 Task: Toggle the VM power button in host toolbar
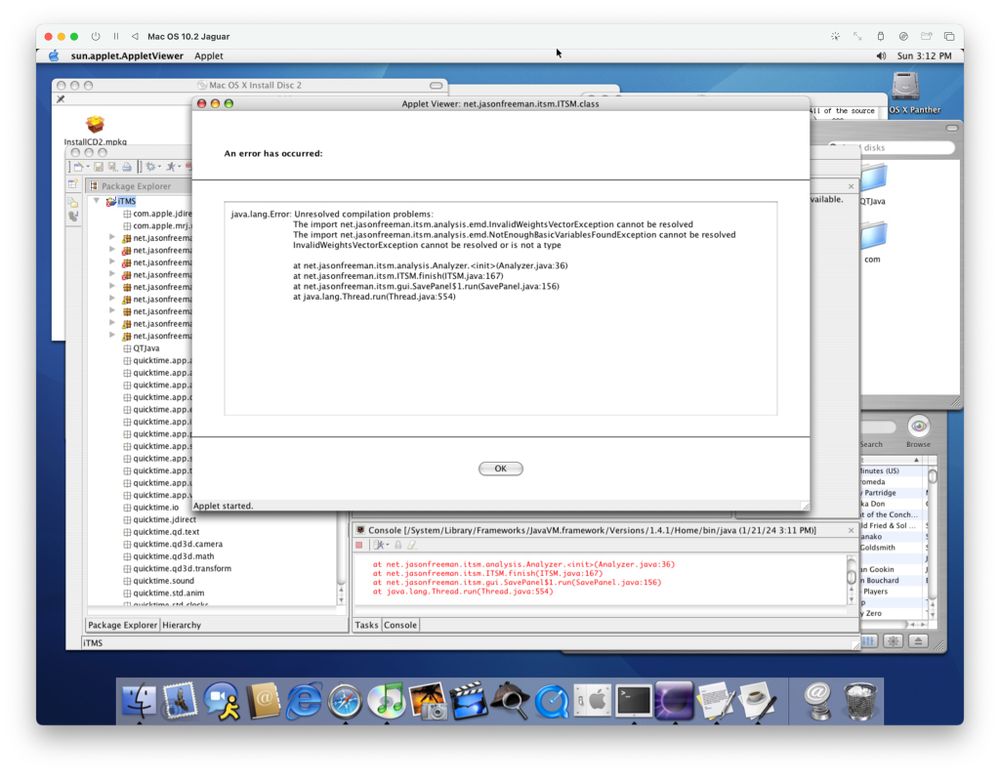[96, 36]
